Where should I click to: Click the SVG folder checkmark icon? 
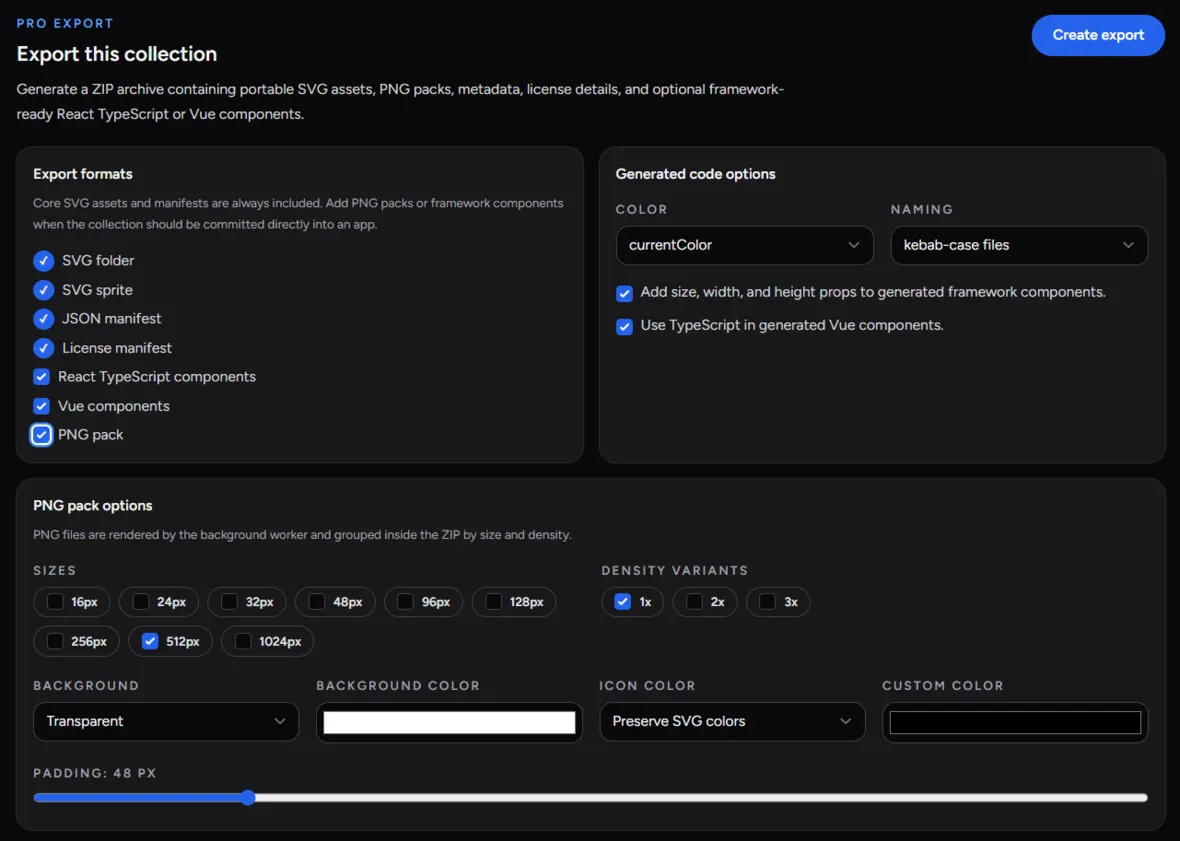[x=44, y=261]
